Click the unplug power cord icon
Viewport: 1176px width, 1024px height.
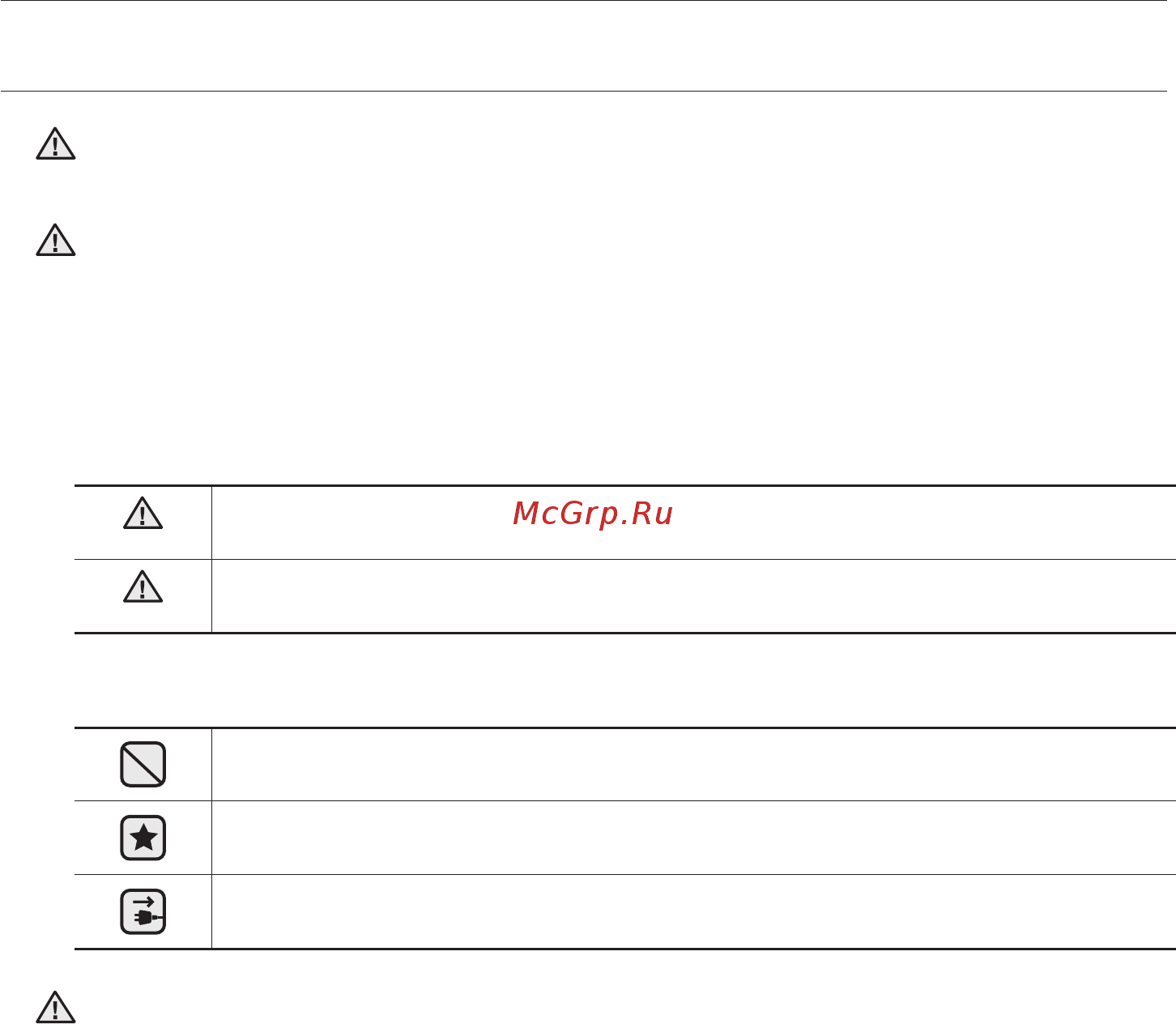pyautogui.click(x=143, y=911)
